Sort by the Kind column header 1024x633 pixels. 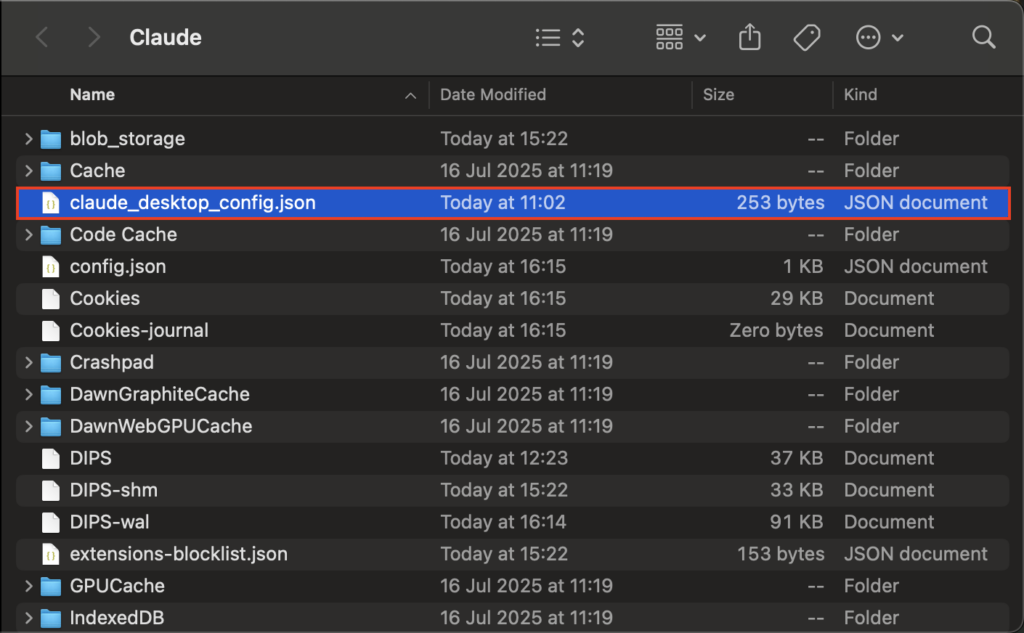pos(860,95)
